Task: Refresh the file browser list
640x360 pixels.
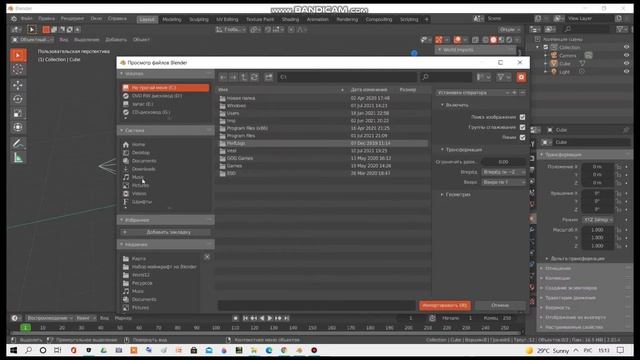Action: pos(254,77)
